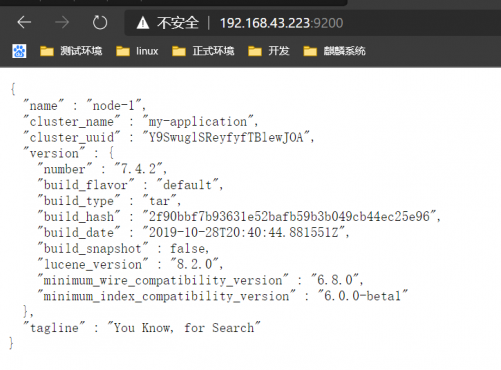
Task: Click the "6.0.0-beta1" index compatibility value
Action: pyautogui.click(x=363, y=296)
